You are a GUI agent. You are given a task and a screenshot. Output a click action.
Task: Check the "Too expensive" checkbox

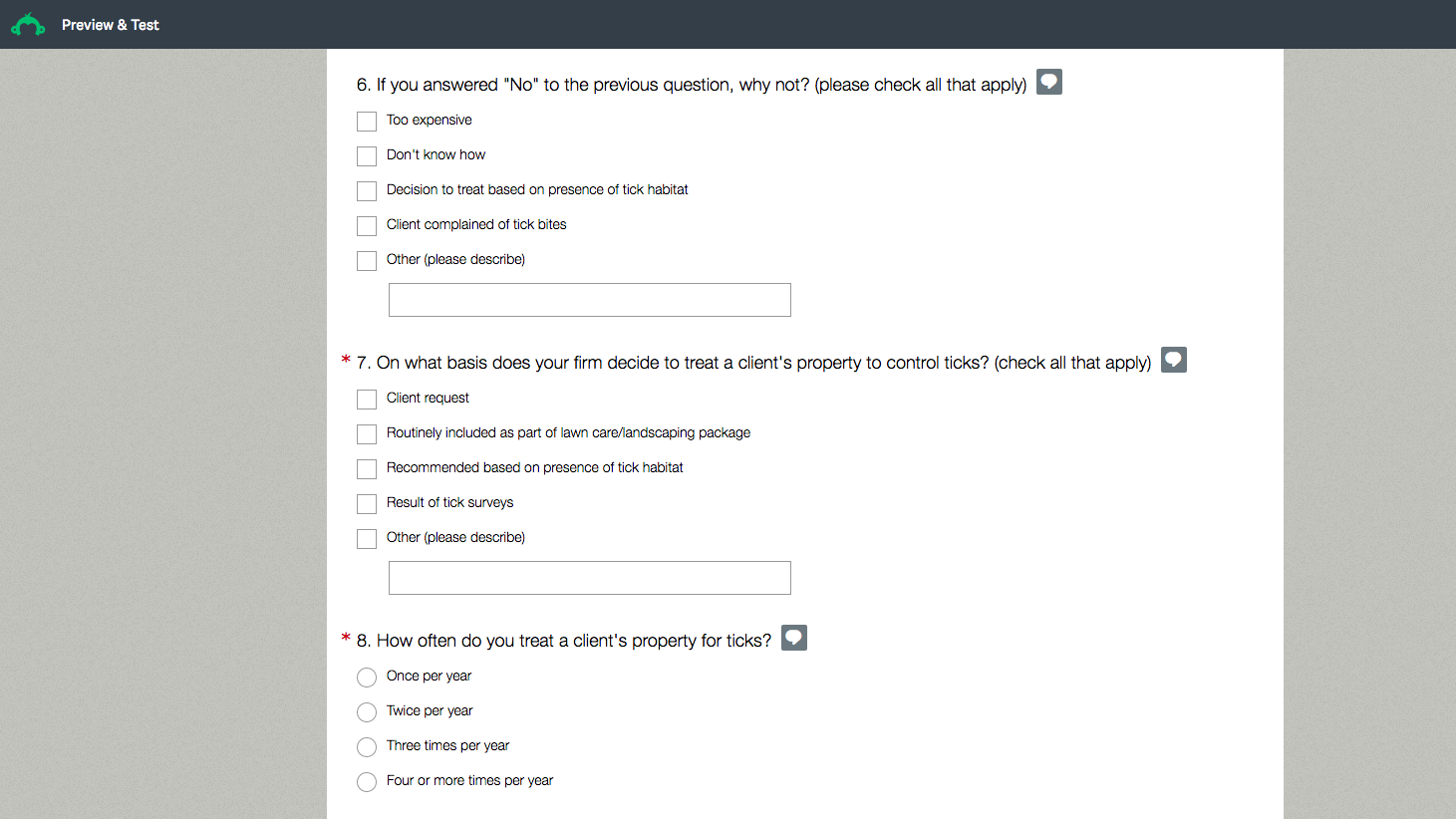pyautogui.click(x=367, y=122)
